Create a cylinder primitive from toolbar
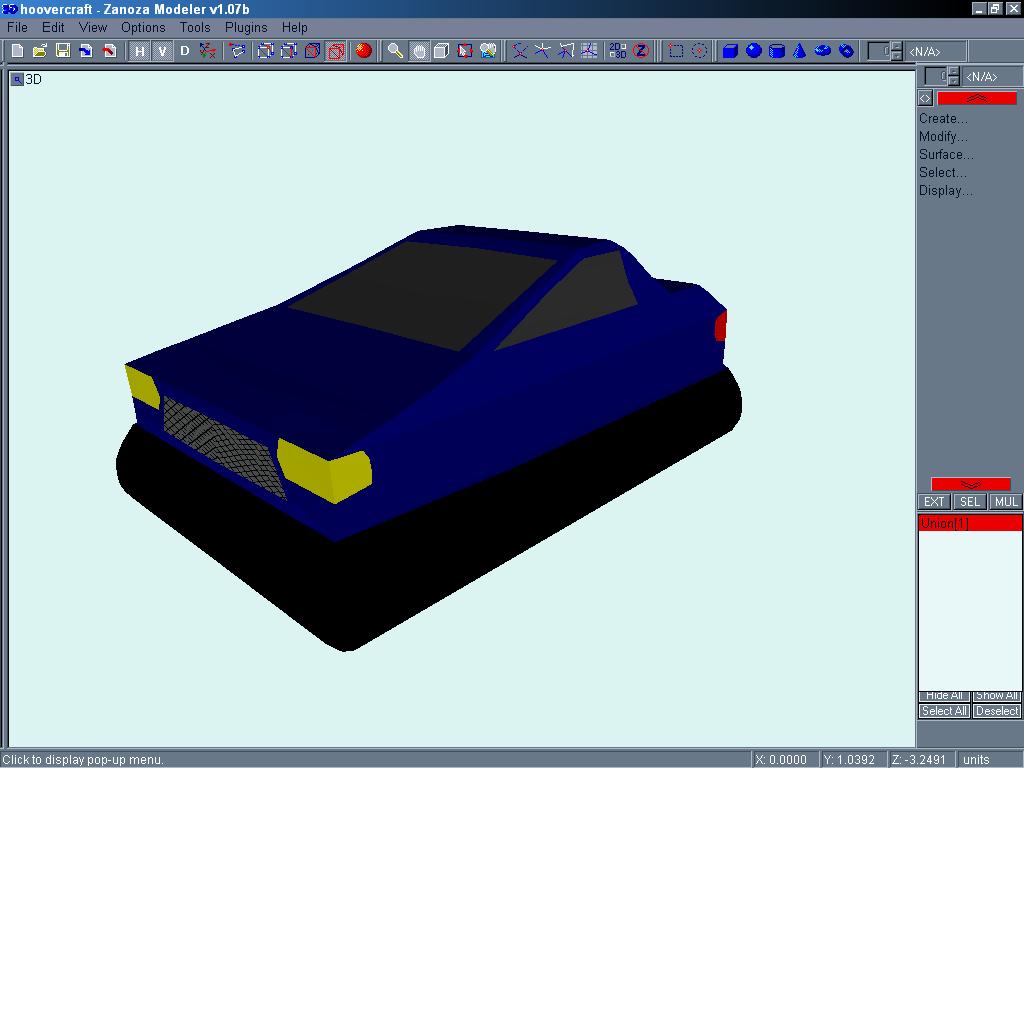The image size is (1024, 1024). [x=777, y=51]
